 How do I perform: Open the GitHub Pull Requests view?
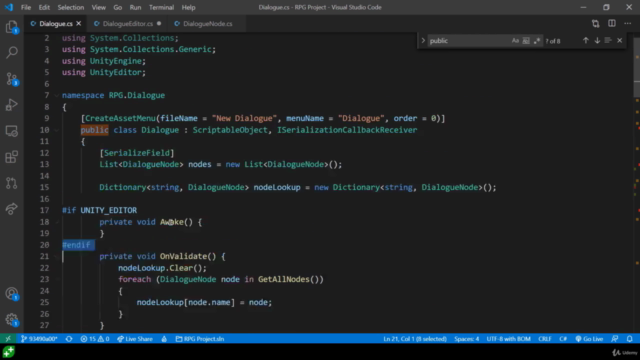(x=11, y=183)
